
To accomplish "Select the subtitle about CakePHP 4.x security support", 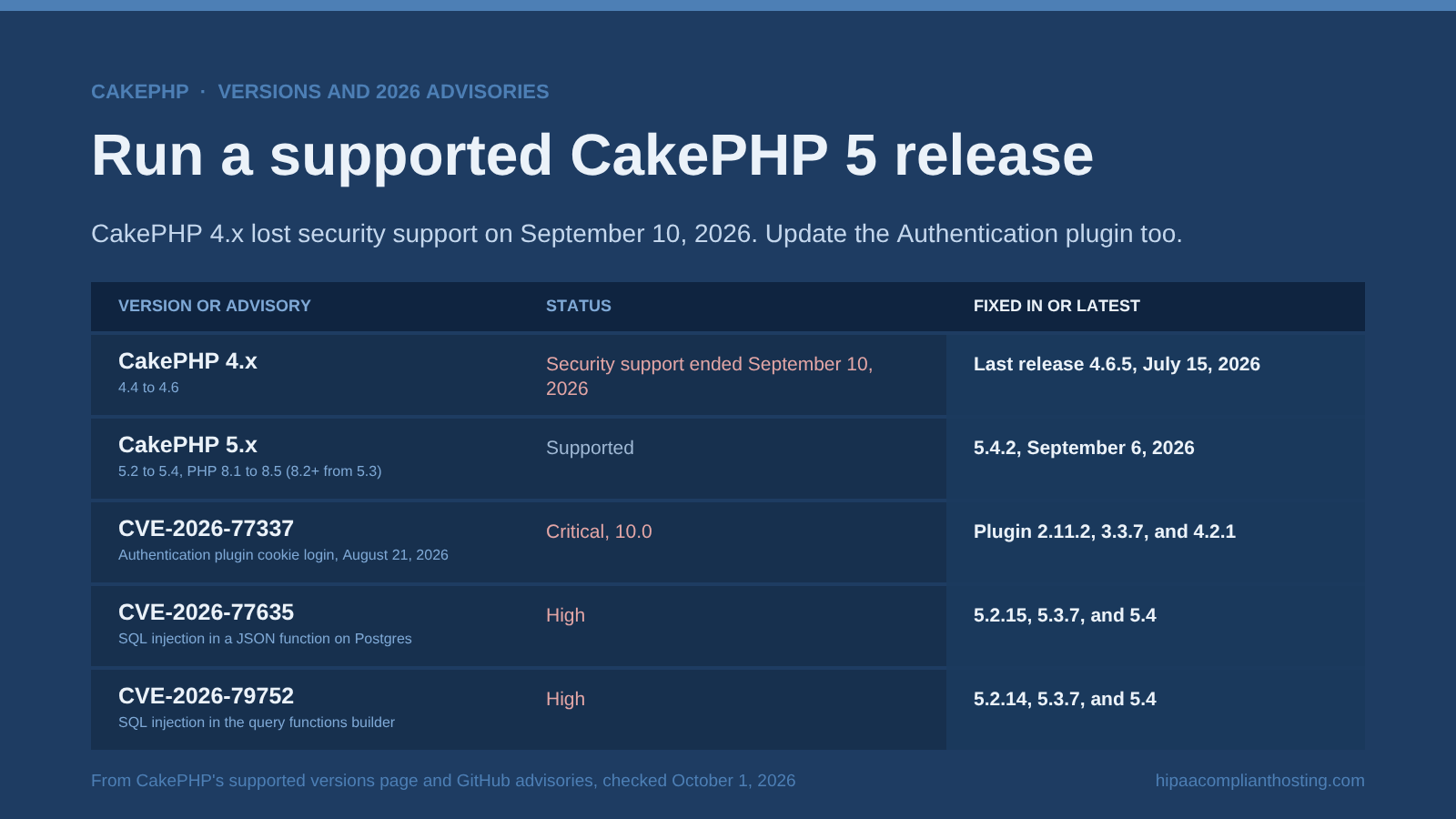I will [637, 234].
